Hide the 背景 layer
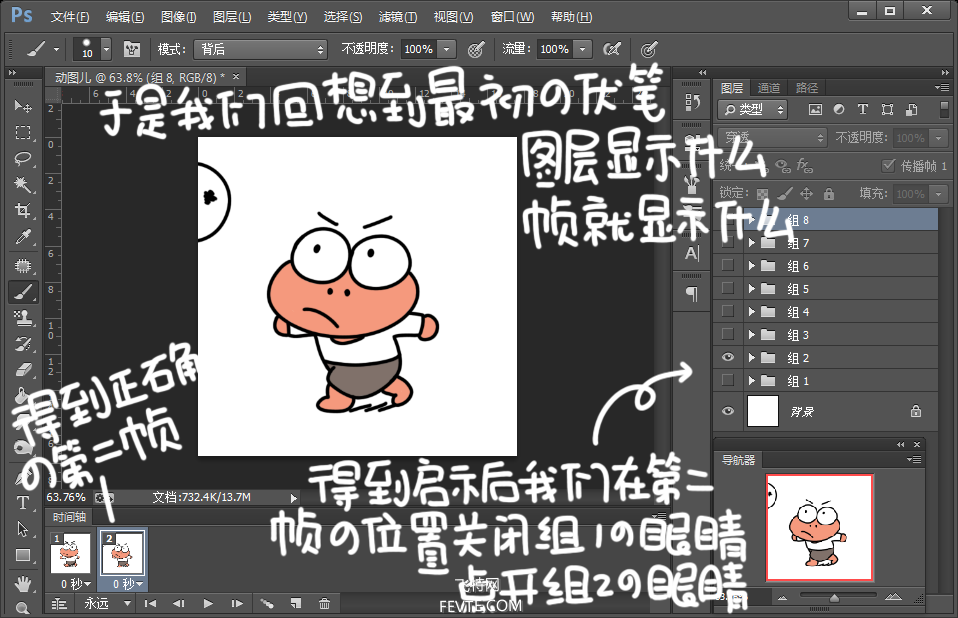 click(x=728, y=411)
